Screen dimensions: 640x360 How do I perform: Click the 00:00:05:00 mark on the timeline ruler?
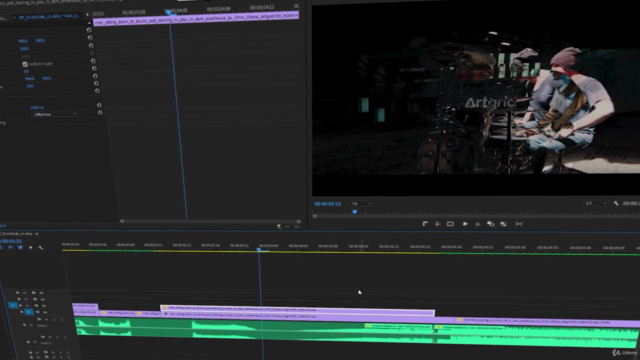tap(515, 247)
